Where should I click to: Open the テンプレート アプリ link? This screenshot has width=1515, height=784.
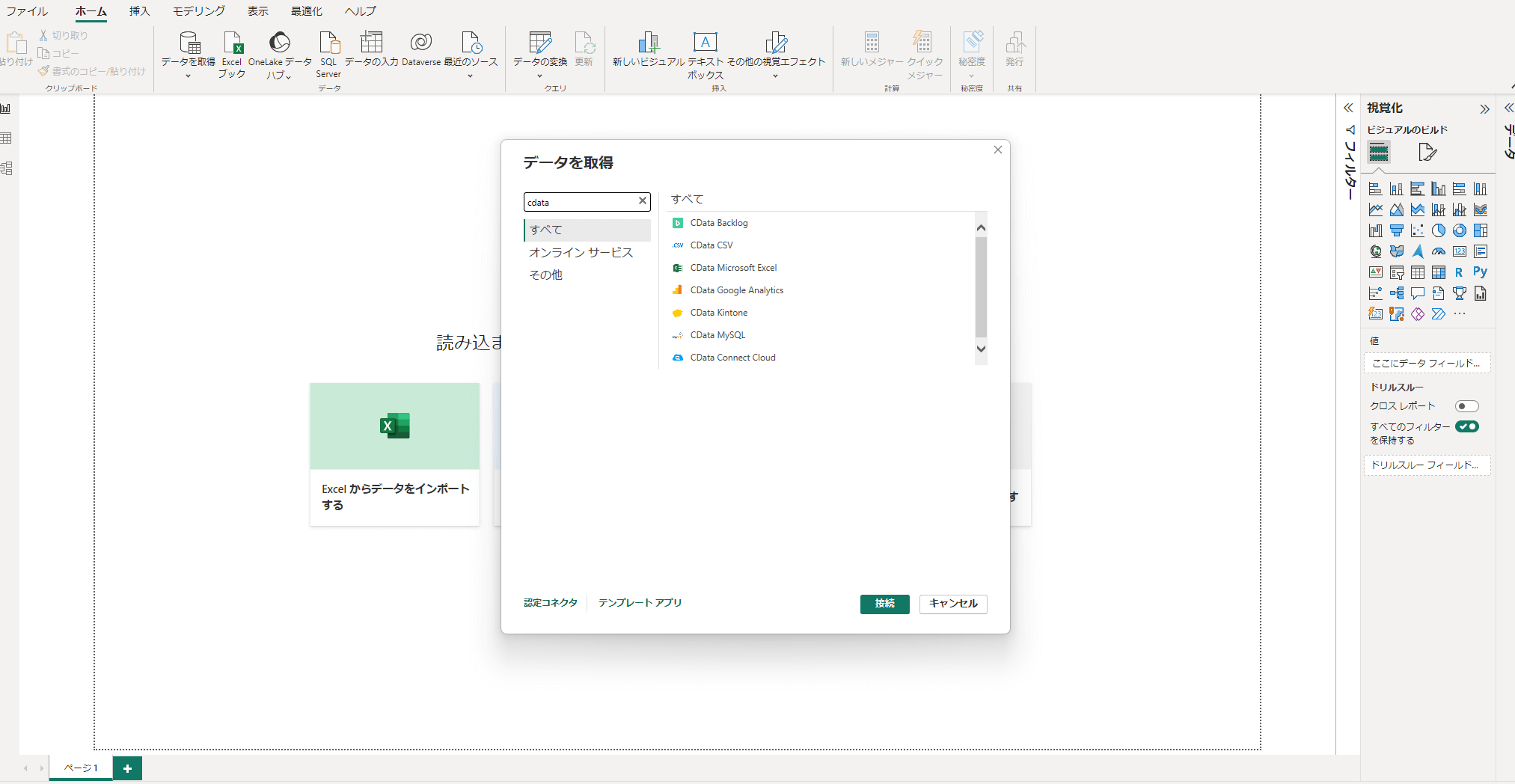(x=640, y=603)
